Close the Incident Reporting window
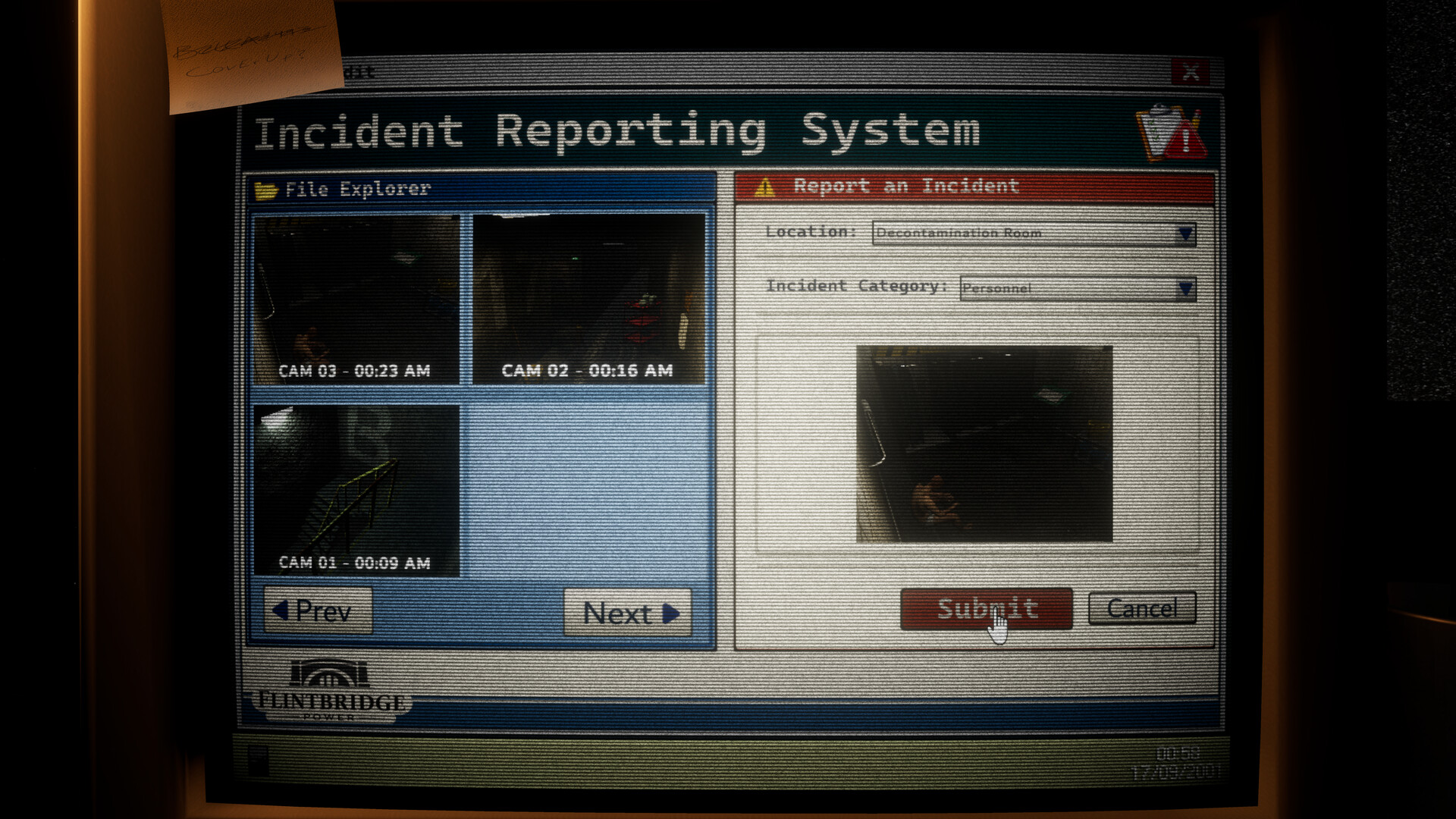This screenshot has width=1456, height=819. click(1190, 73)
